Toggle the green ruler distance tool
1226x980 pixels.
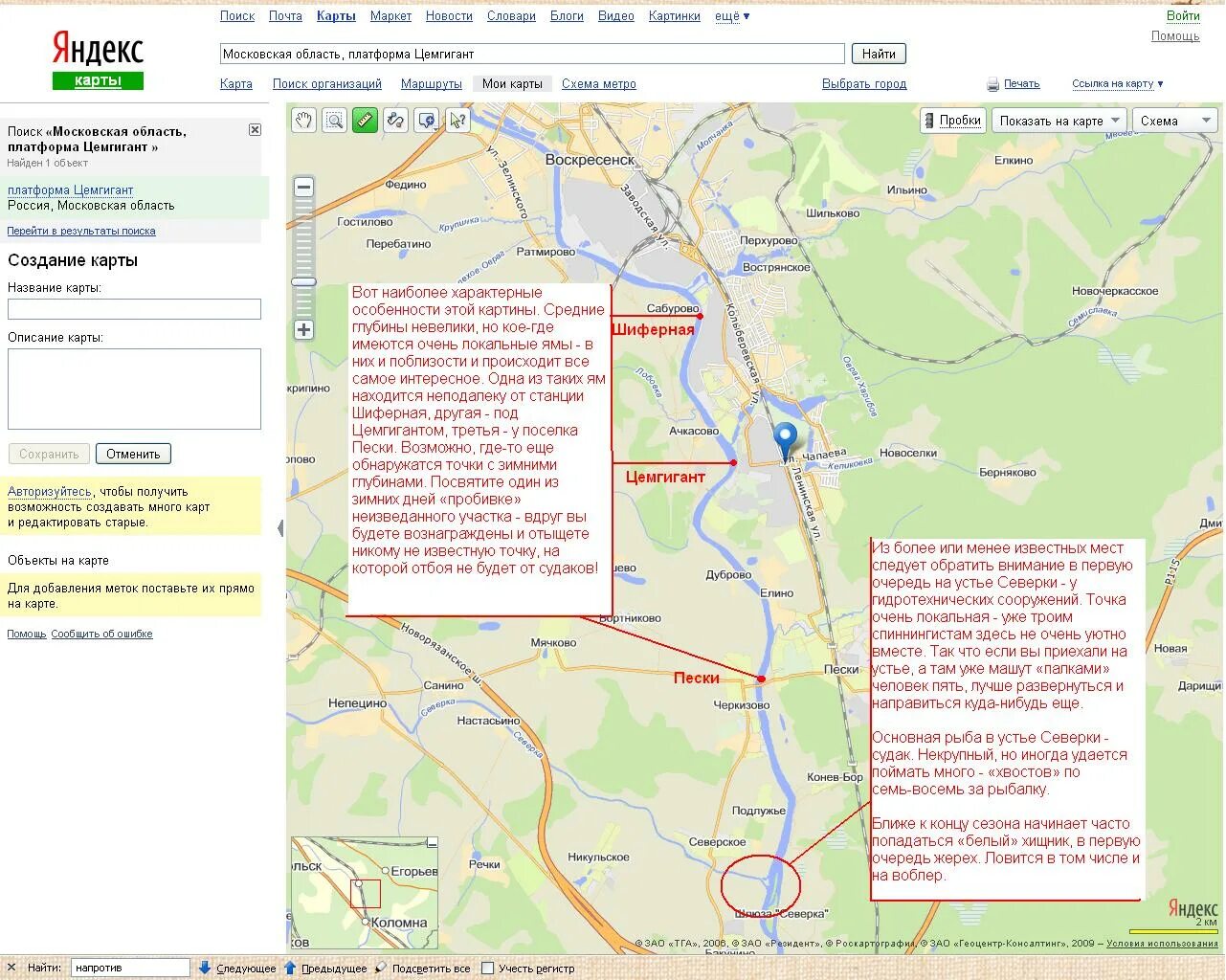tap(365, 121)
